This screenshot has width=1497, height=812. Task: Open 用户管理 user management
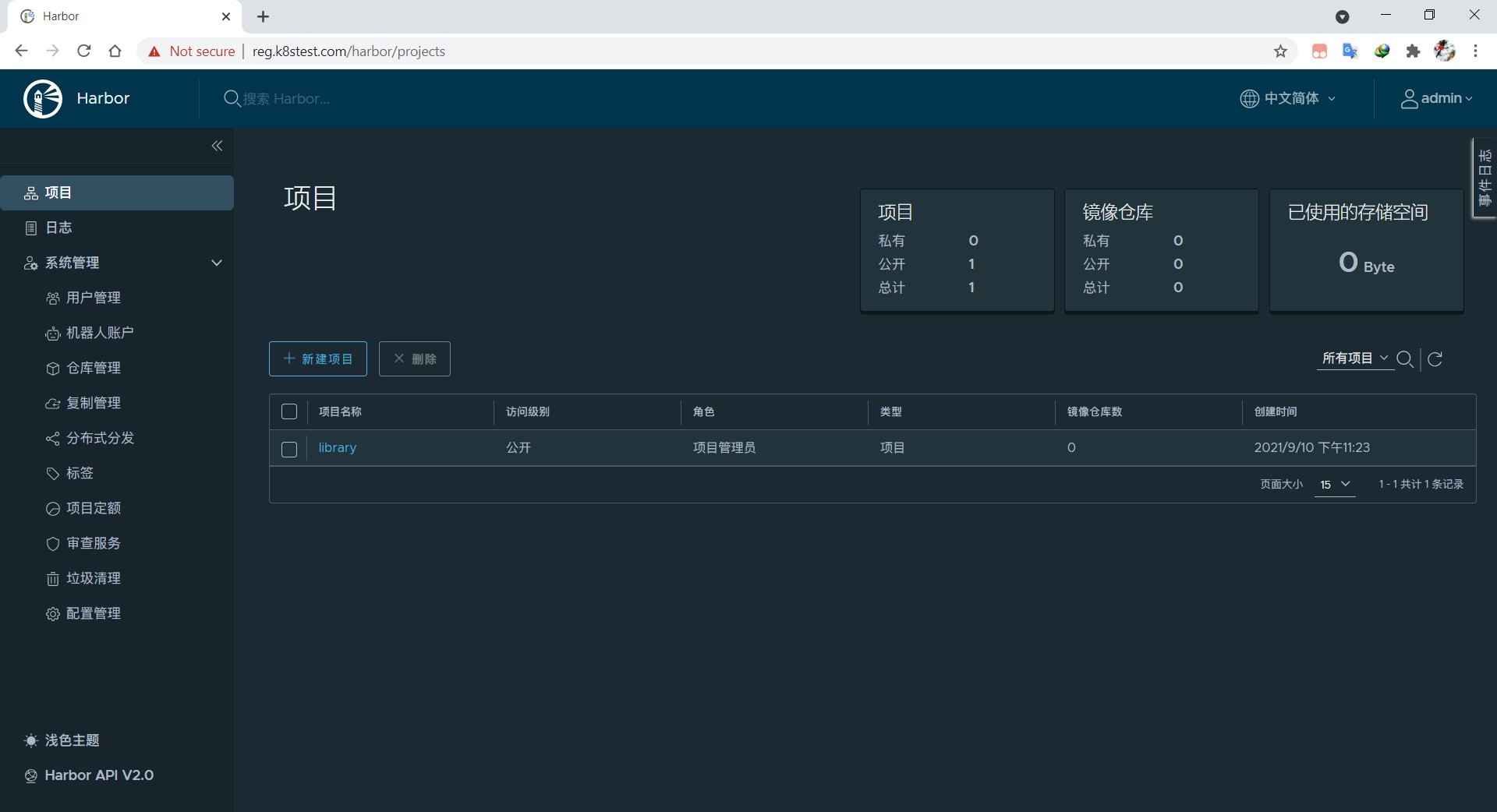(x=94, y=298)
